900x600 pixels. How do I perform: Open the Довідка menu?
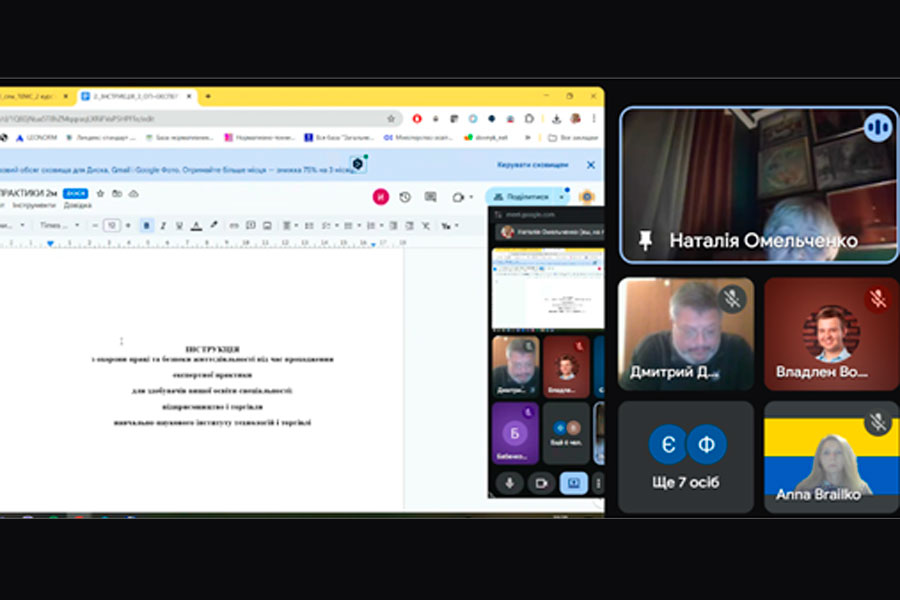(x=77, y=206)
